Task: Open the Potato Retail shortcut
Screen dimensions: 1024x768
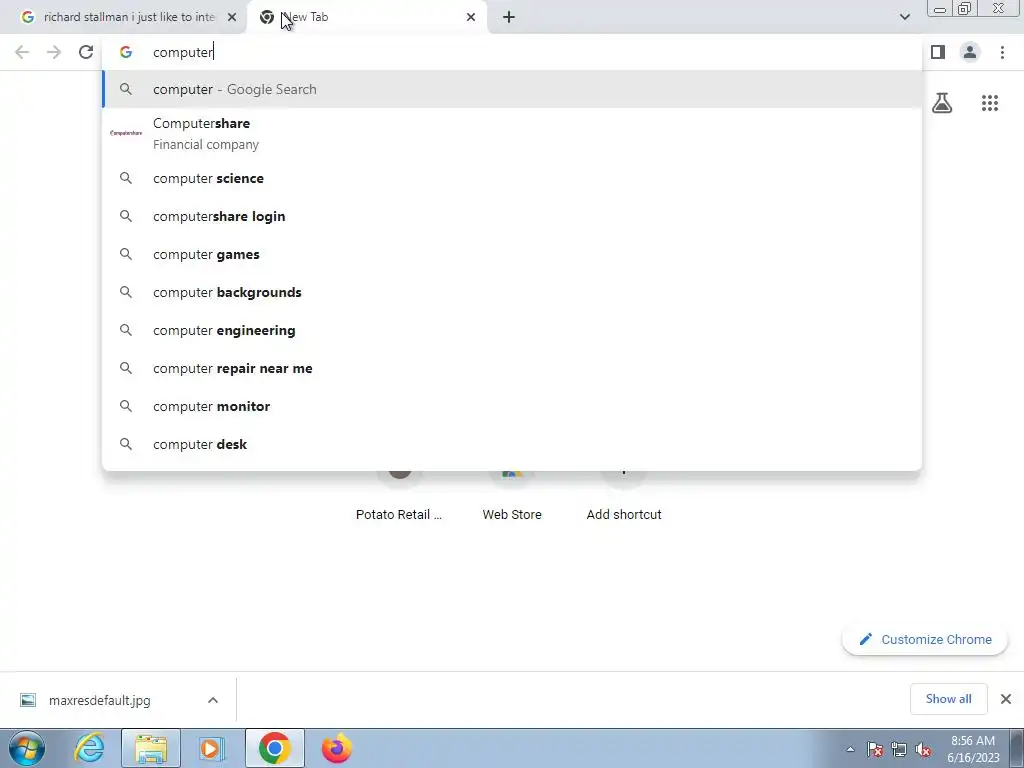Action: [399, 496]
